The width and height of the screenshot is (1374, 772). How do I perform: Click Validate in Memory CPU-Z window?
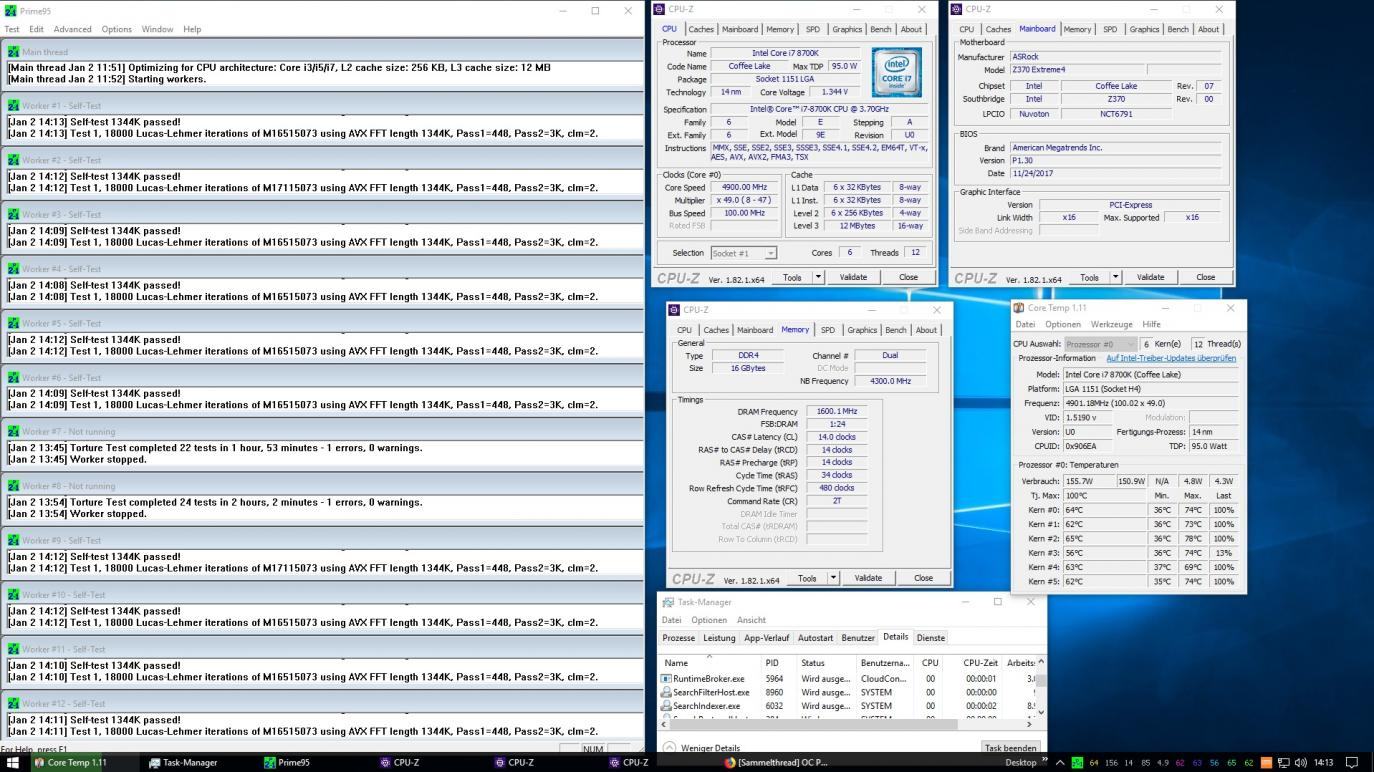868,578
